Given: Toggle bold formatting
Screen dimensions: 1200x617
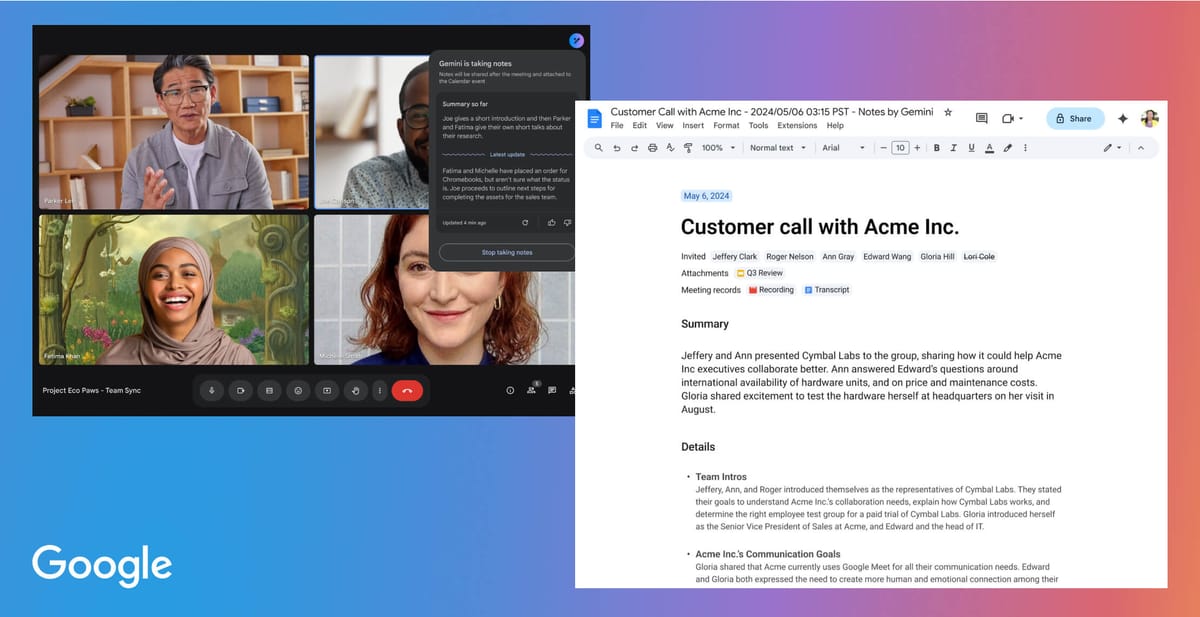Looking at the screenshot, I should tap(937, 148).
